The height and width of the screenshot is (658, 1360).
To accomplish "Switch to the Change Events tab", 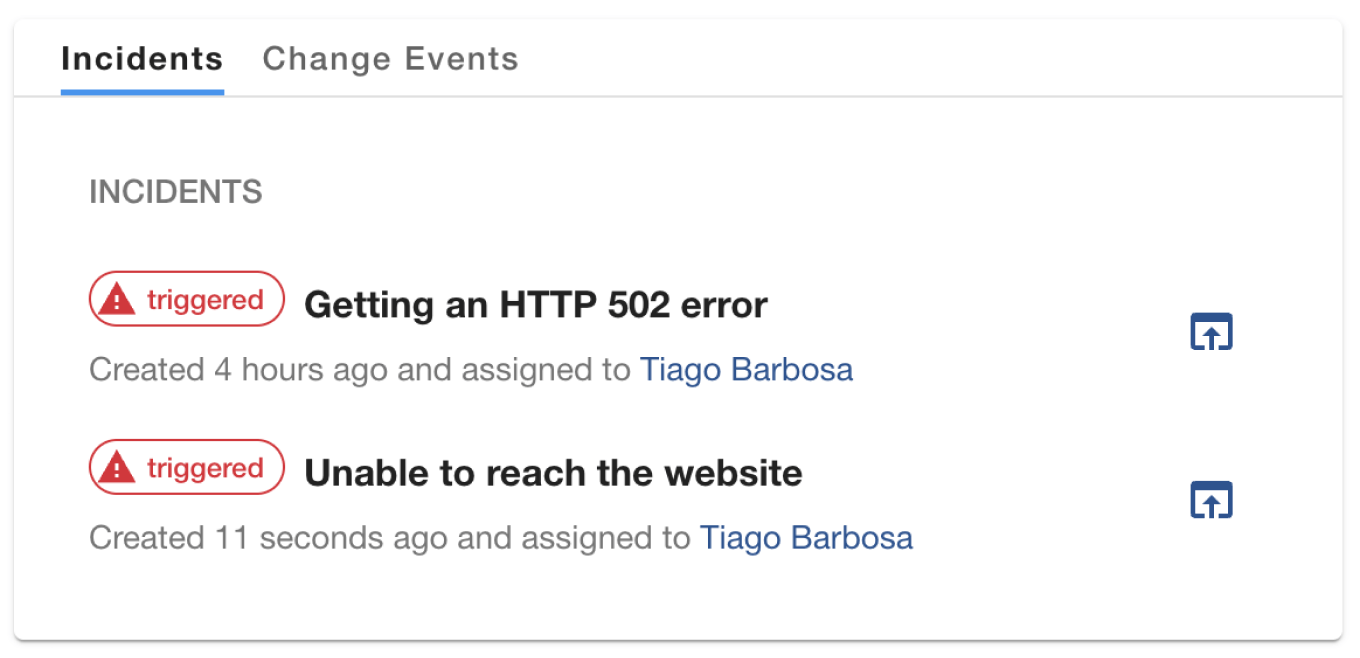I will tap(390, 59).
